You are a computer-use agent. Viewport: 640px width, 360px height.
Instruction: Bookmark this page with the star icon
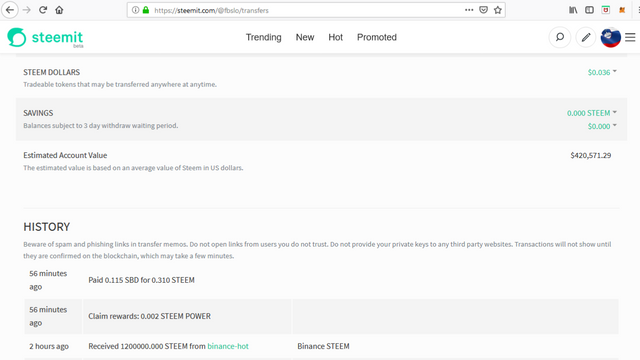click(498, 10)
